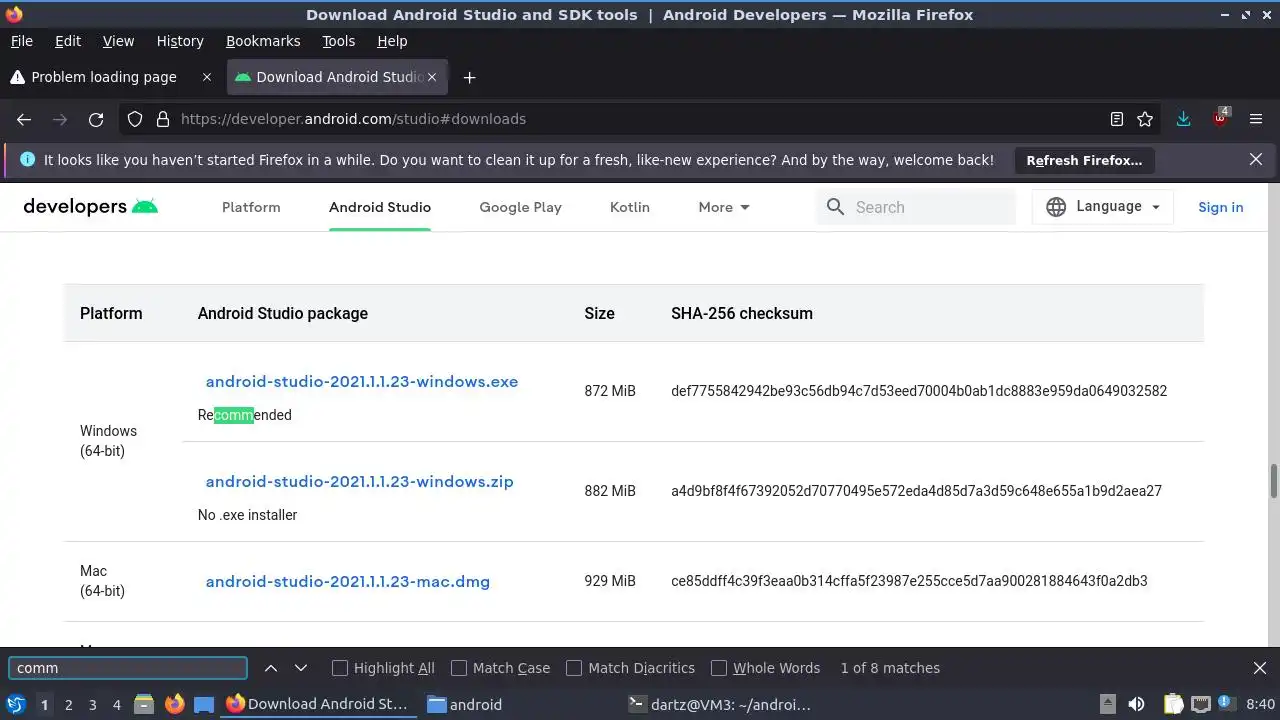This screenshot has width=1280, height=720.
Task: Open the History menu
Action: pos(180,41)
